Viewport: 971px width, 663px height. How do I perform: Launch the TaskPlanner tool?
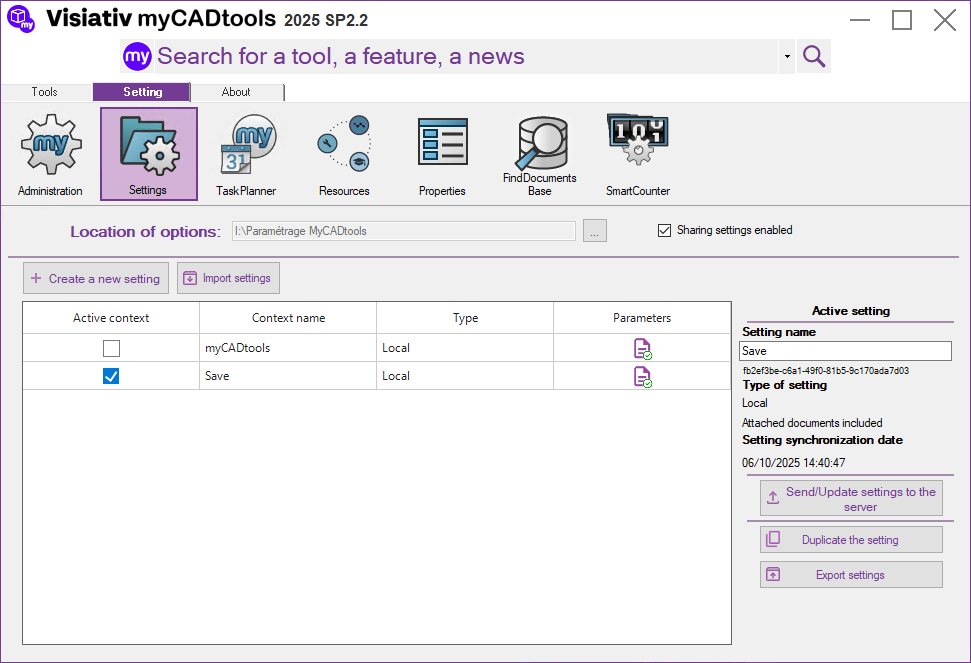point(246,153)
